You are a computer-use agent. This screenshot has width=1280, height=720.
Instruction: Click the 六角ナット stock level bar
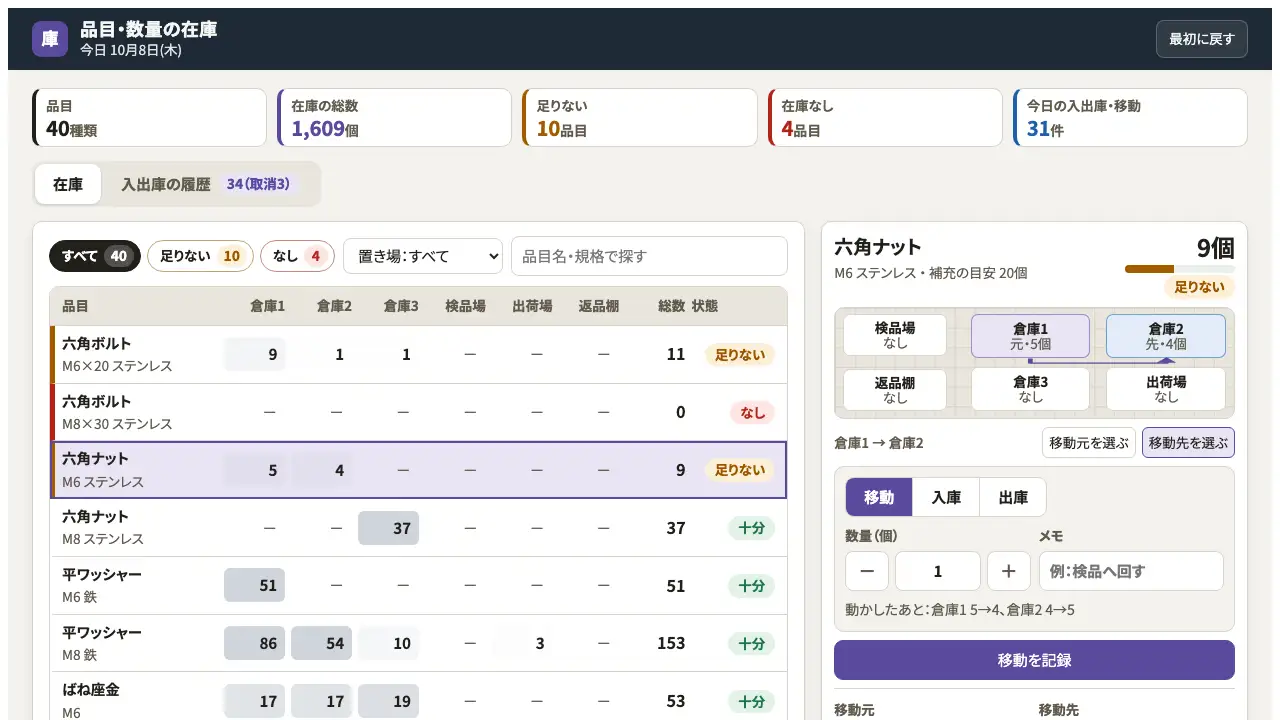(1180, 269)
